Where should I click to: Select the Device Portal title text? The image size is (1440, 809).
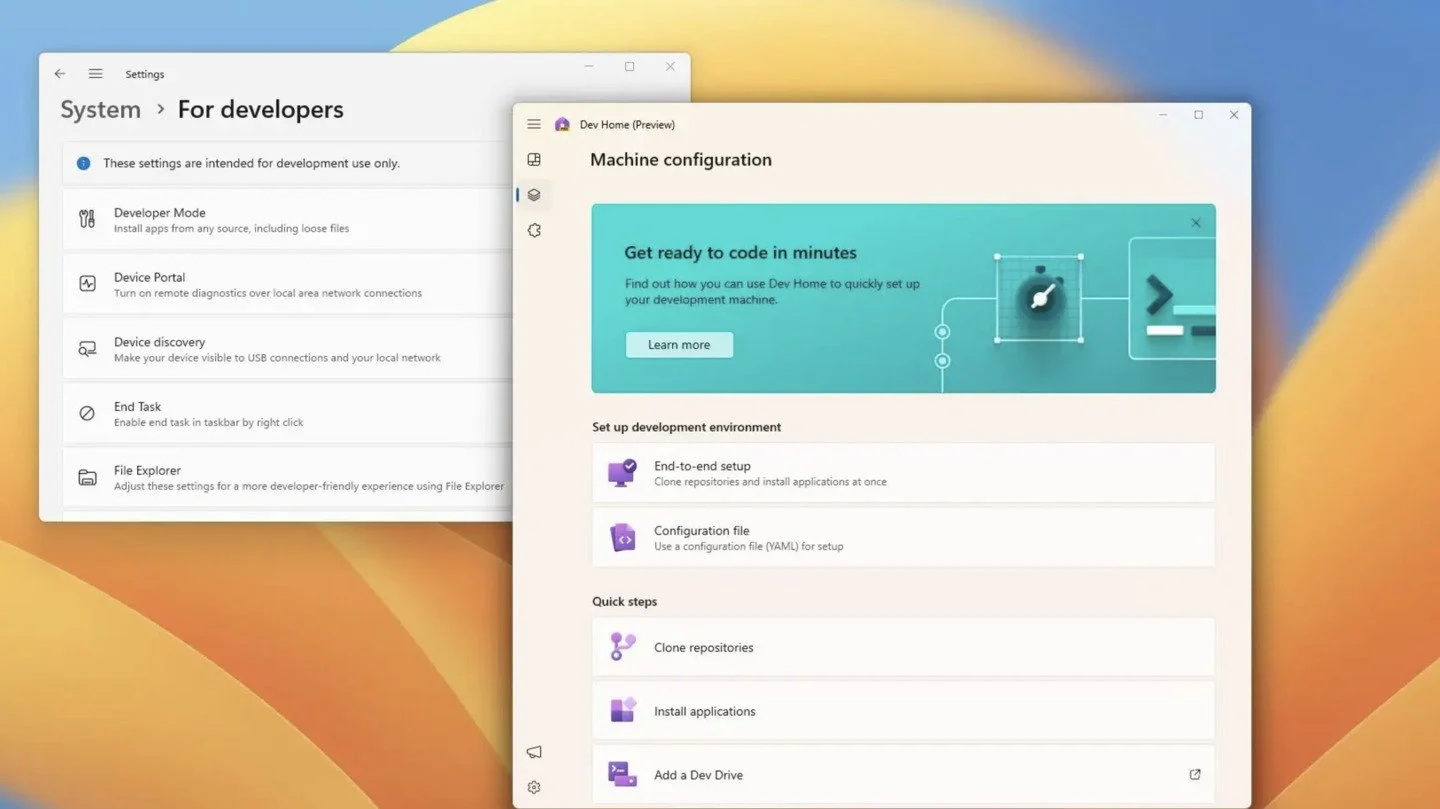click(150, 277)
